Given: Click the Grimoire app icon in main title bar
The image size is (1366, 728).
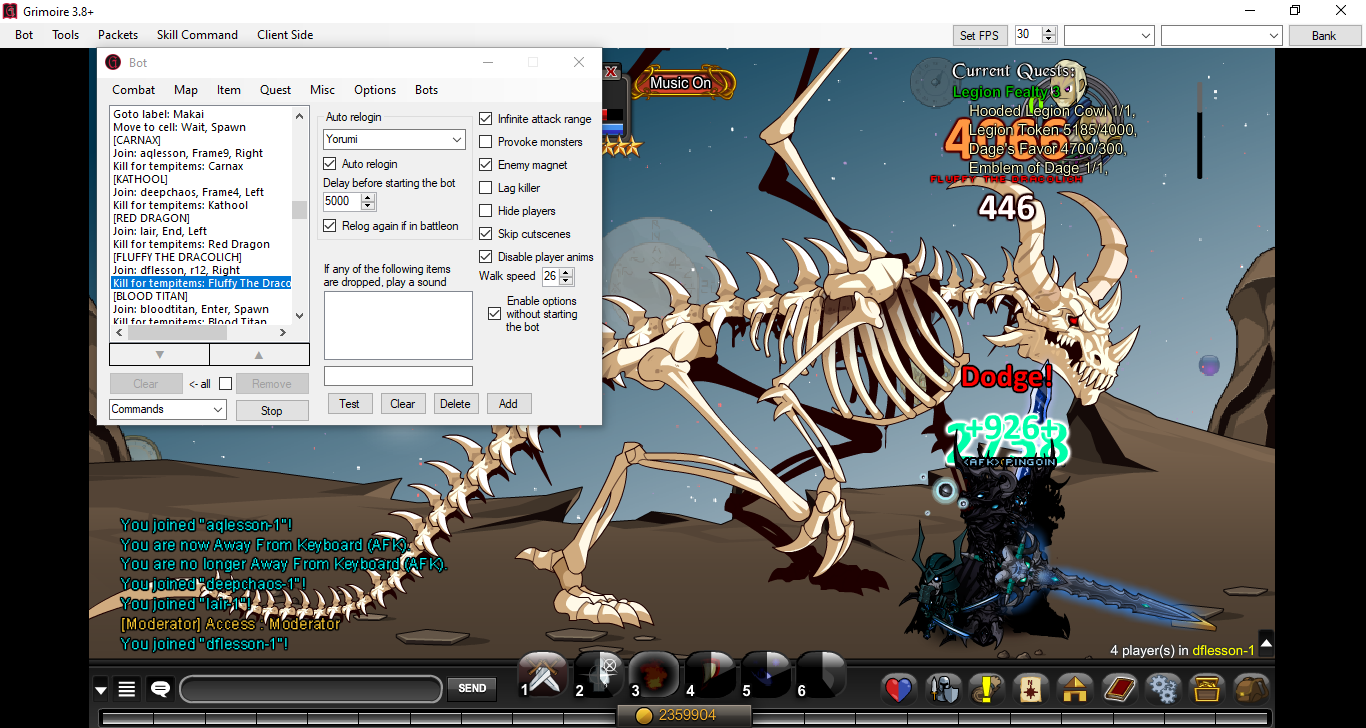Looking at the screenshot, I should [x=12, y=11].
